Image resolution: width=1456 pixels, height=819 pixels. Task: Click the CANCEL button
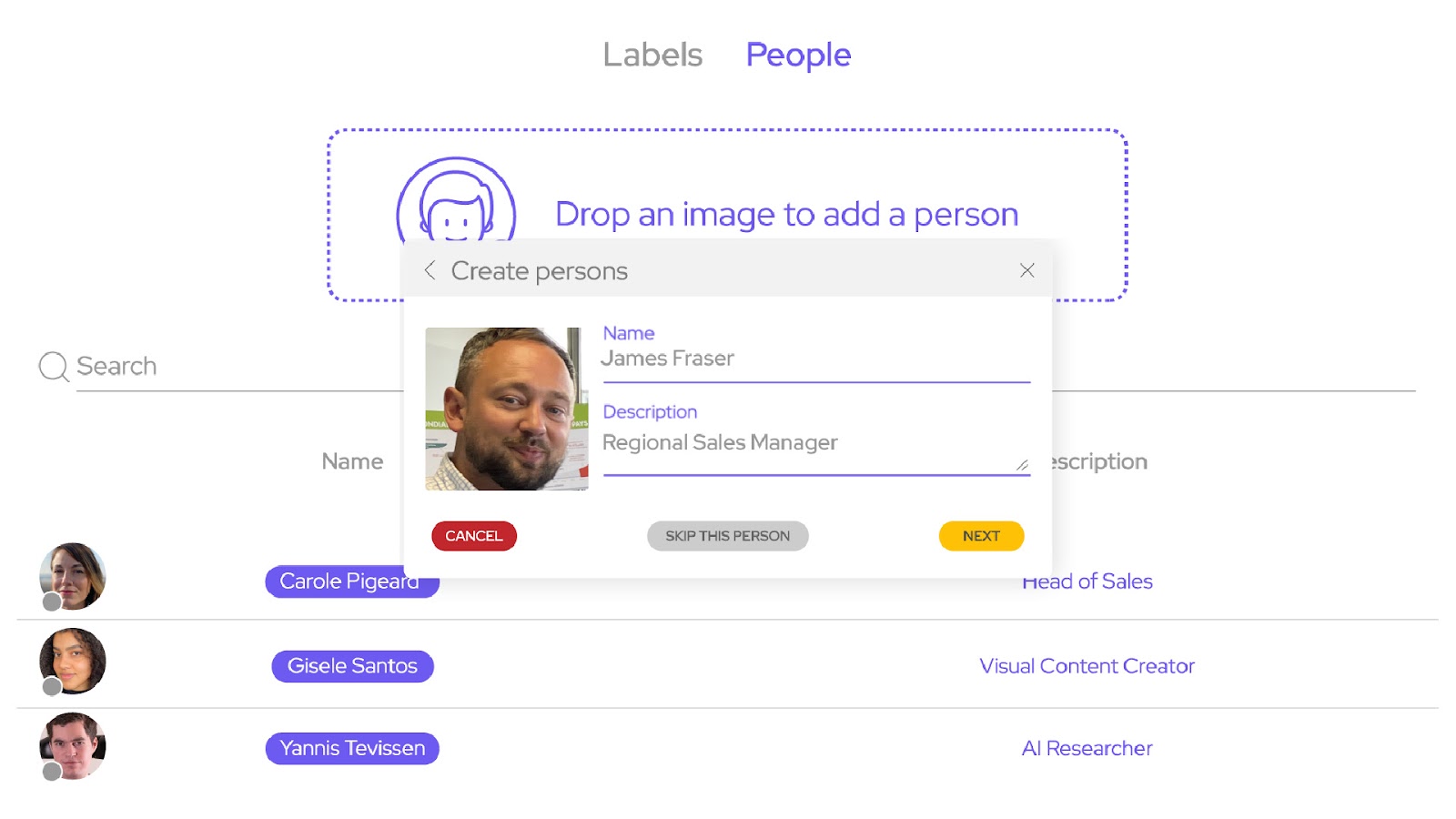click(x=473, y=536)
